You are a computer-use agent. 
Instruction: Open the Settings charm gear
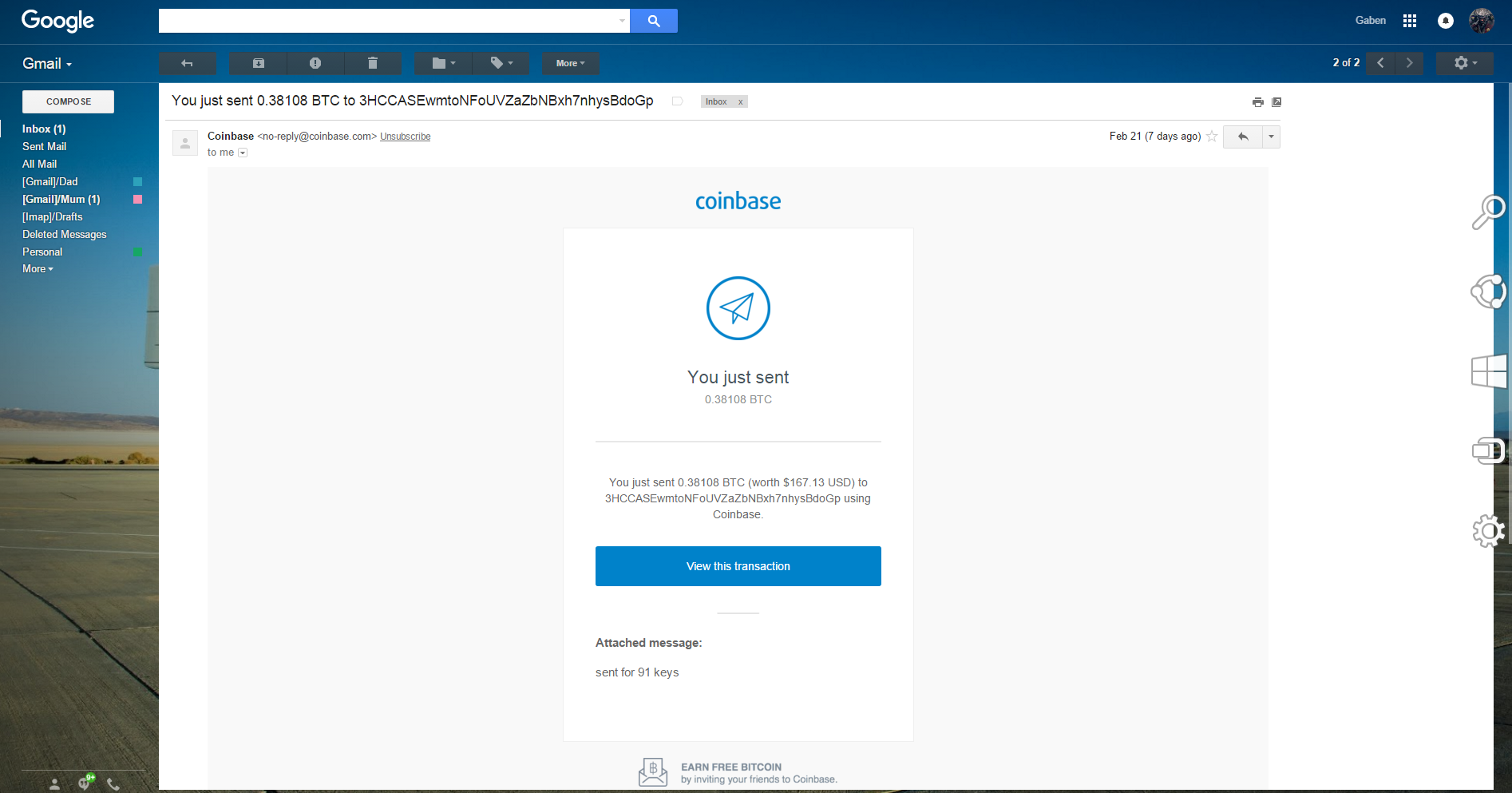(x=1489, y=531)
